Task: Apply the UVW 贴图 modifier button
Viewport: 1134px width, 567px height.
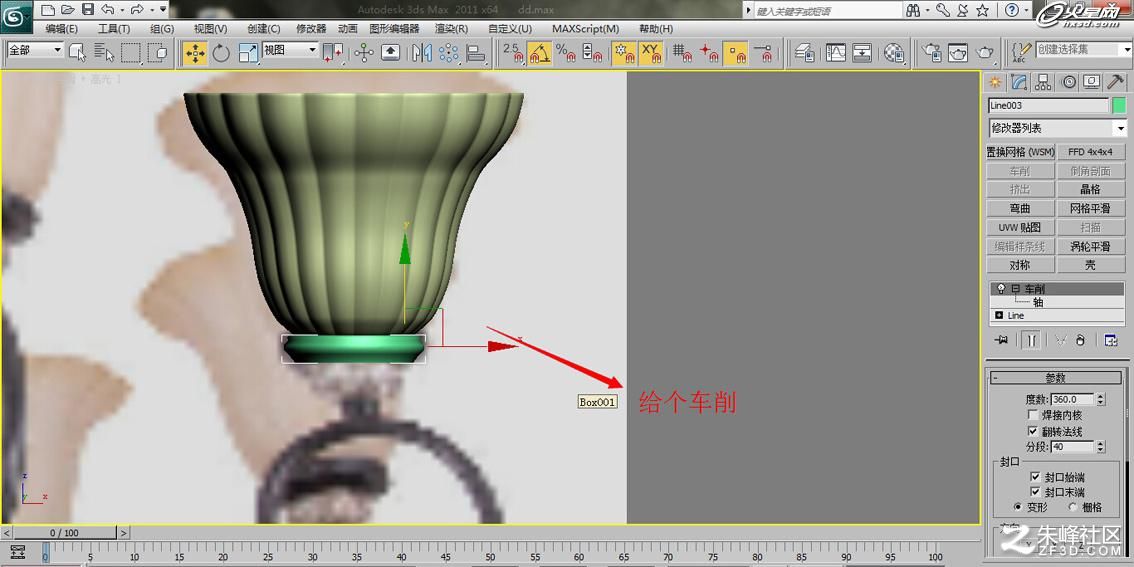Action: point(1020,227)
